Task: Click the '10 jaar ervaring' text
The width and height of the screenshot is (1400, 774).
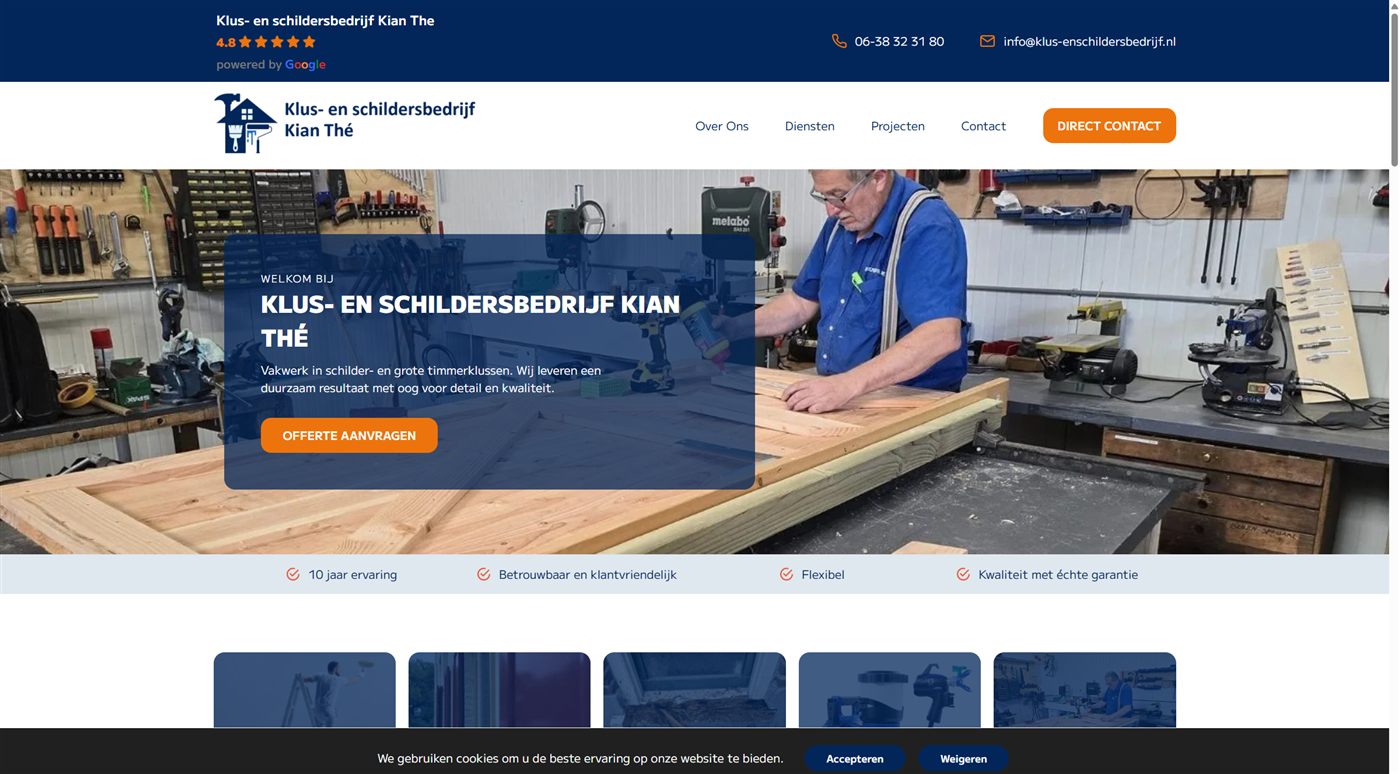Action: pos(353,575)
